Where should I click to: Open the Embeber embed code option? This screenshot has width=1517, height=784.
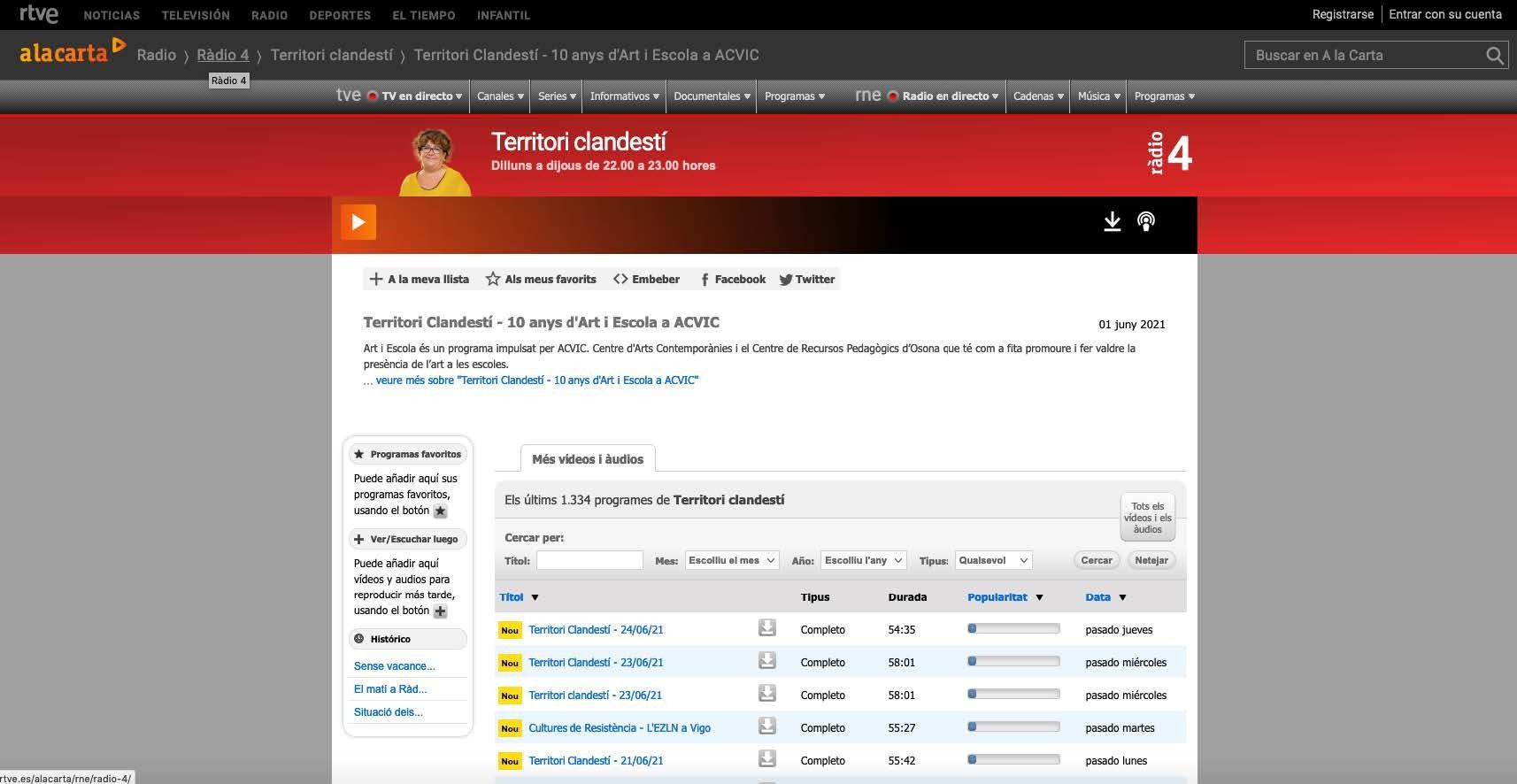point(646,279)
